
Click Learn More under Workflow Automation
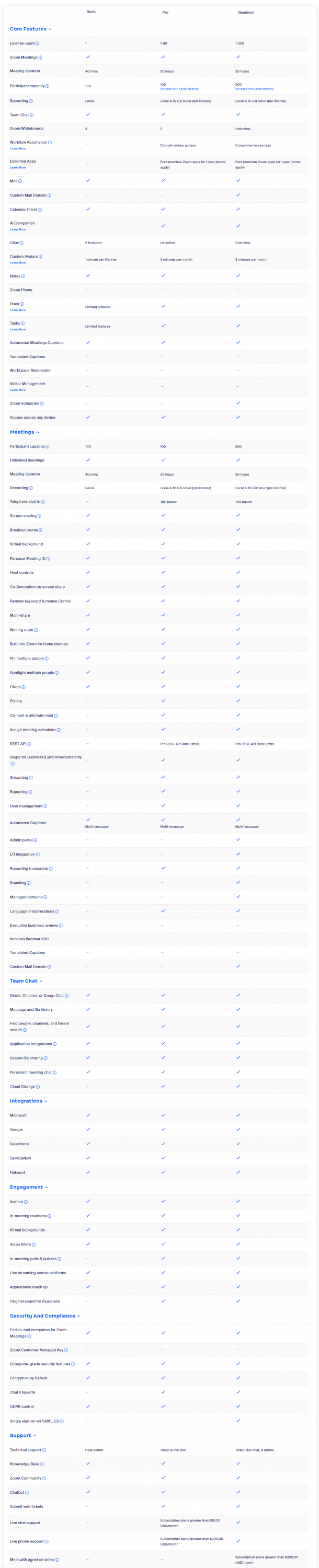click(x=18, y=148)
